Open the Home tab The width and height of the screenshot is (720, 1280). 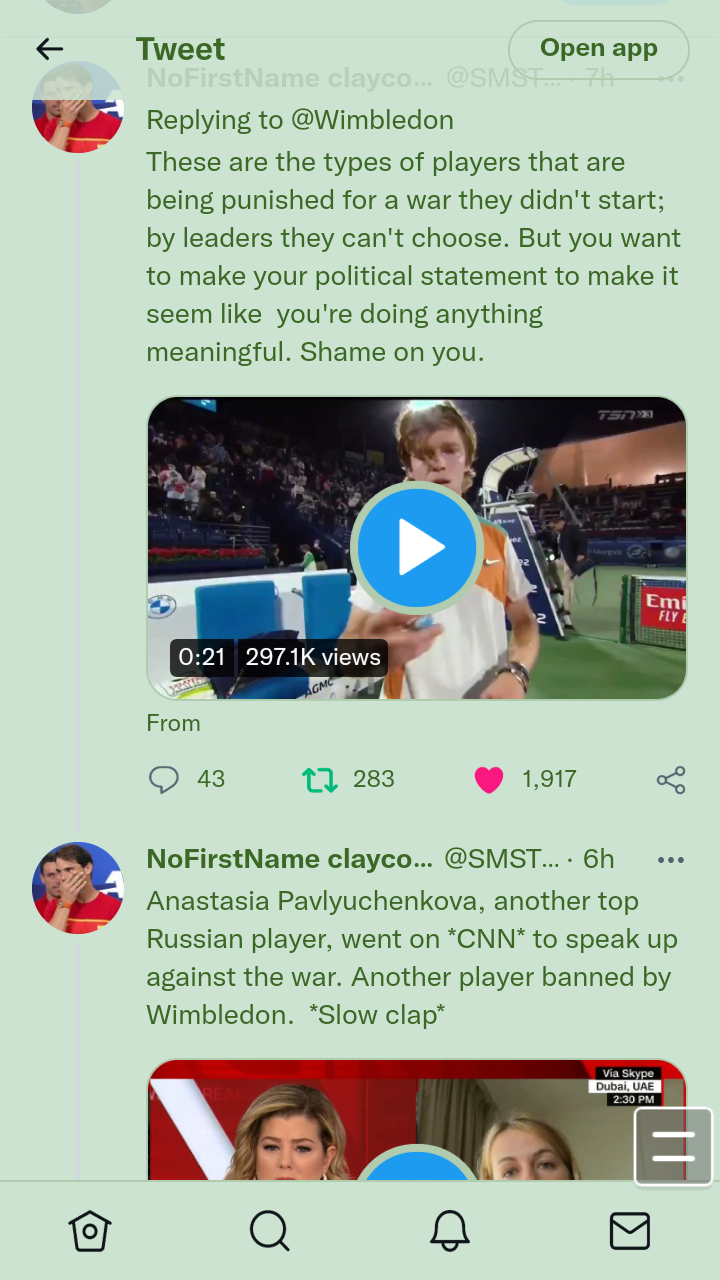tap(90, 1231)
